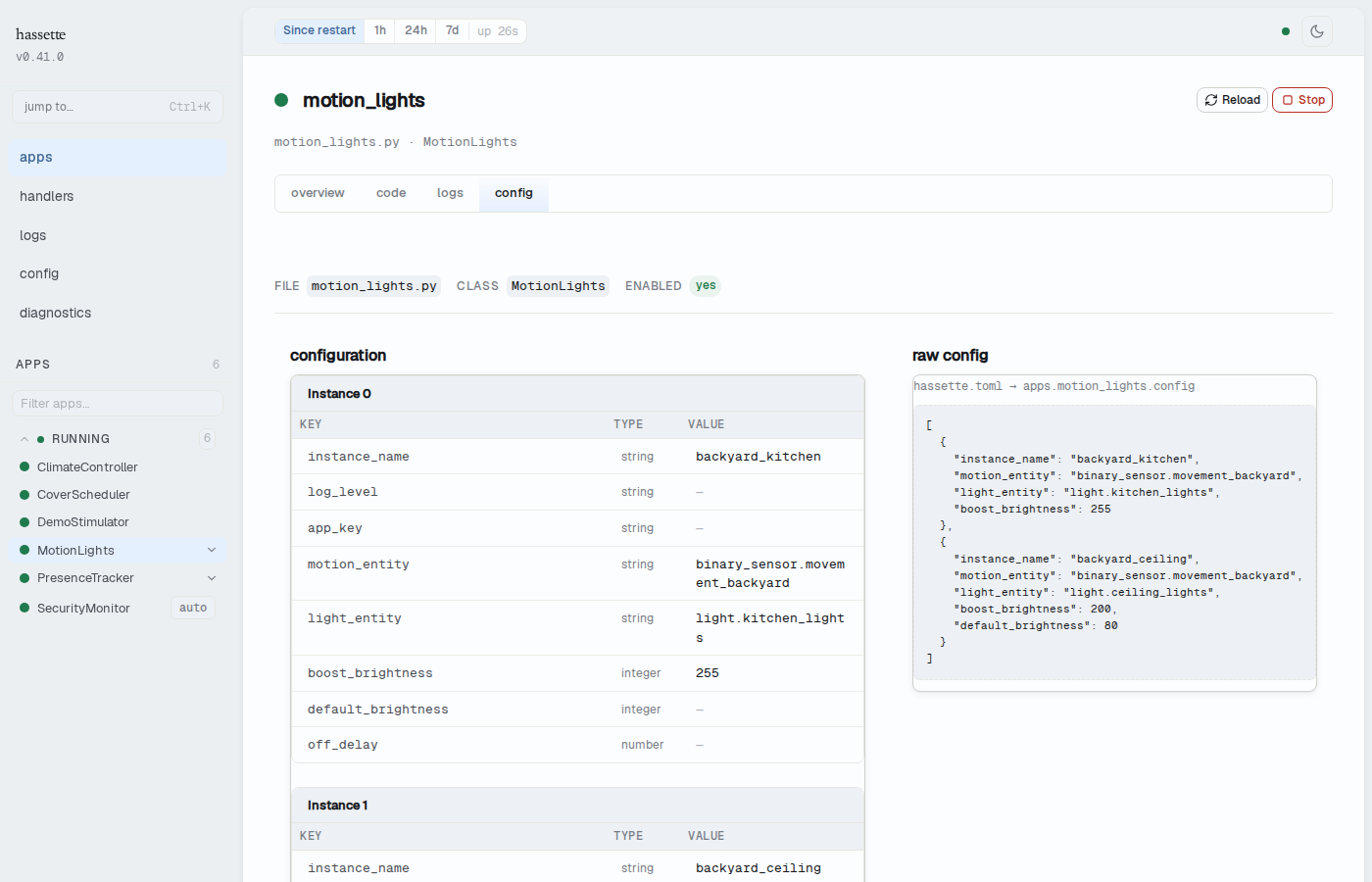Click the Reload button
The image size is (1372, 882).
1232,100
